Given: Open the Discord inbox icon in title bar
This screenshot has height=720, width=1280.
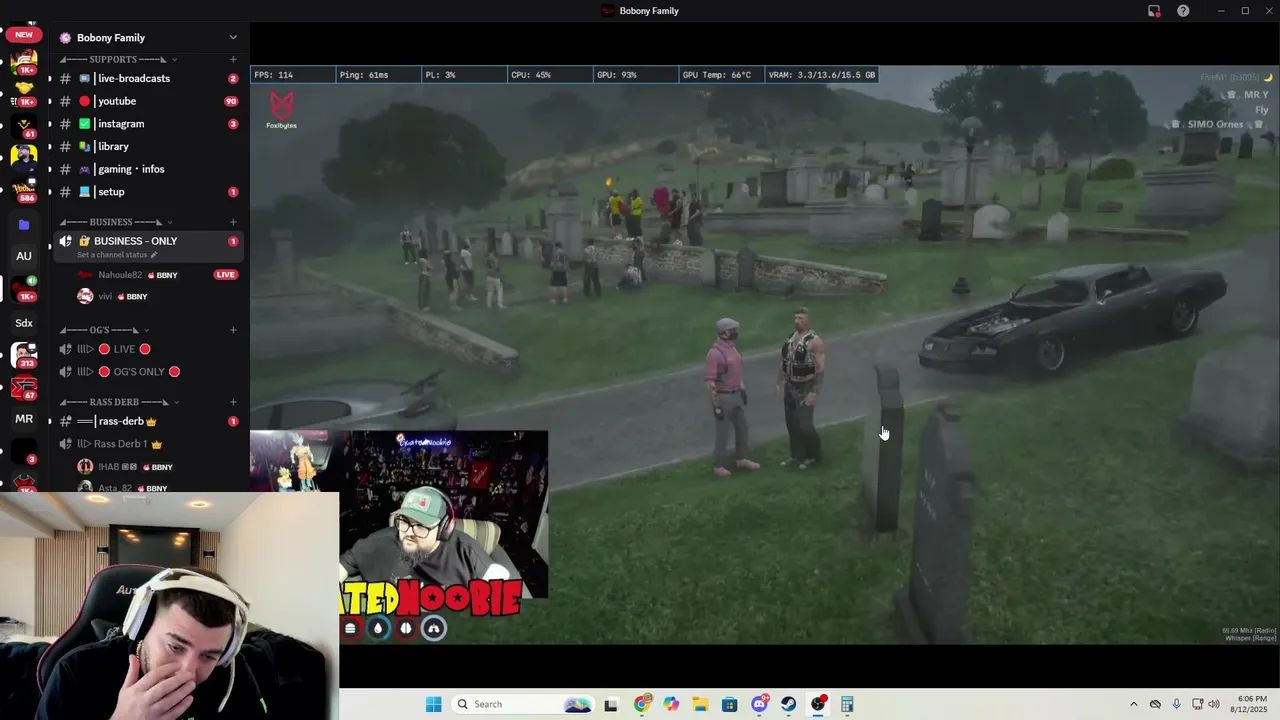Looking at the screenshot, I should pos(1154,11).
